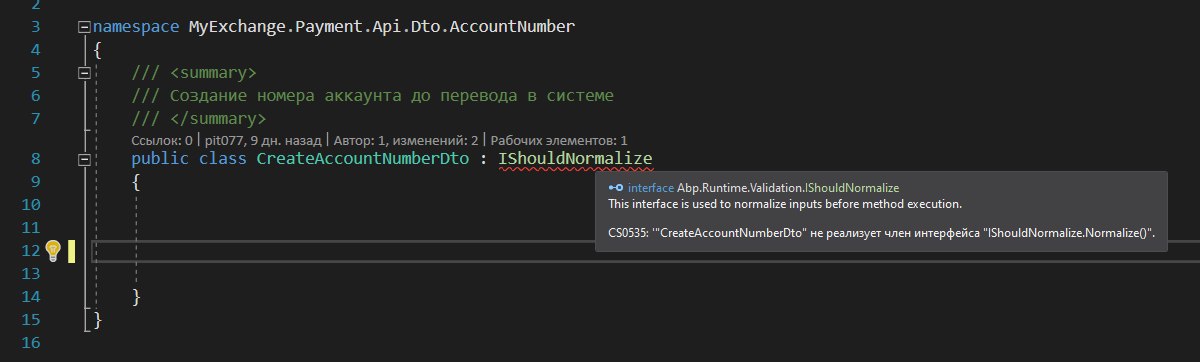Collapse the namespace block on line 3
Viewport: 1200px width, 362px height.
(84, 27)
